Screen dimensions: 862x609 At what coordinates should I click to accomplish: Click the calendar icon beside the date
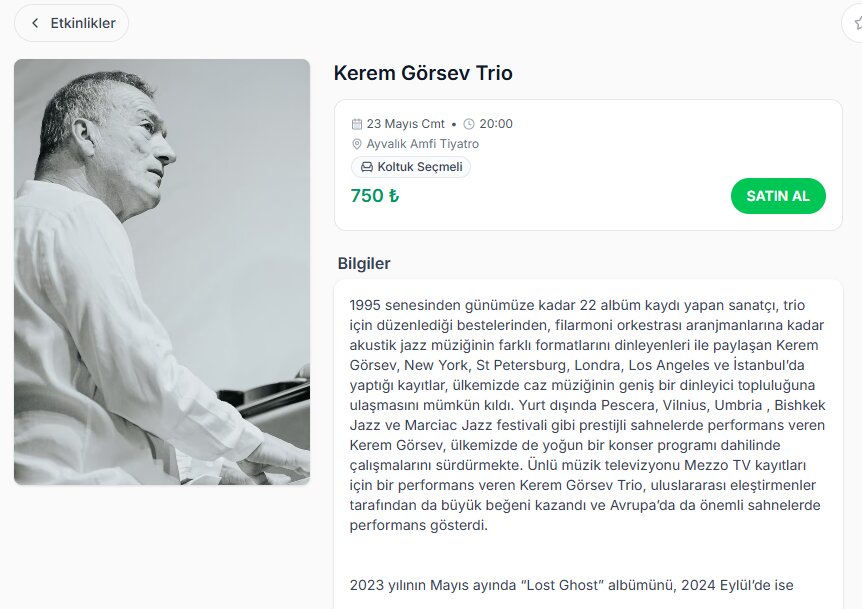[357, 124]
